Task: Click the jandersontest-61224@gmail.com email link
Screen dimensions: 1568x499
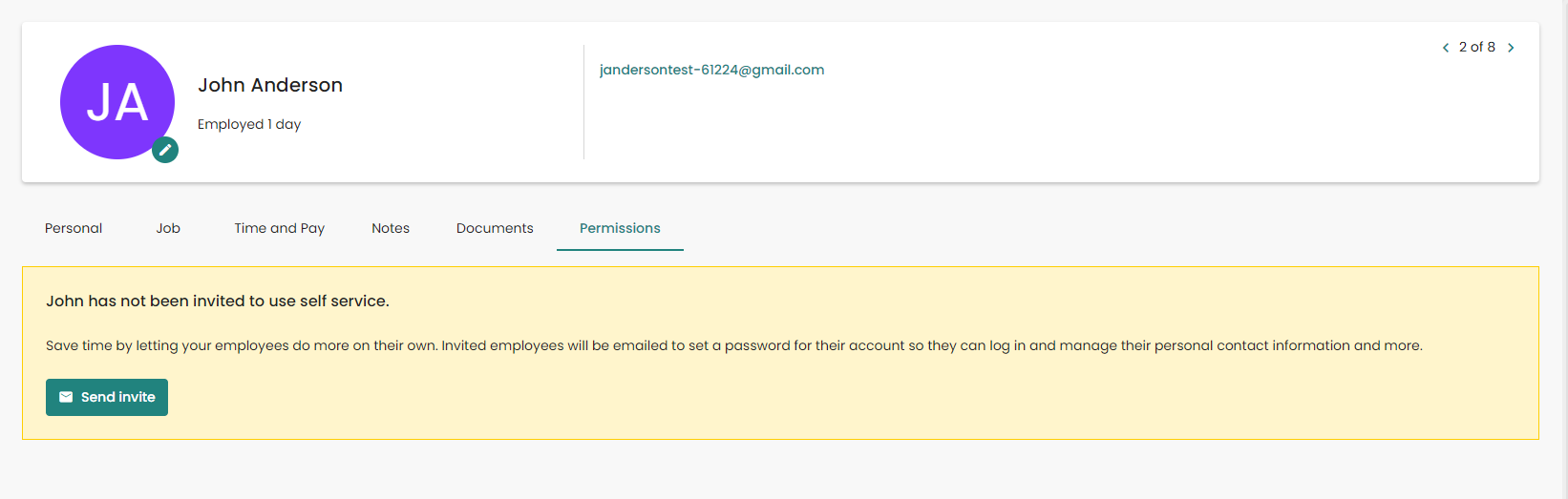Action: pos(711,70)
